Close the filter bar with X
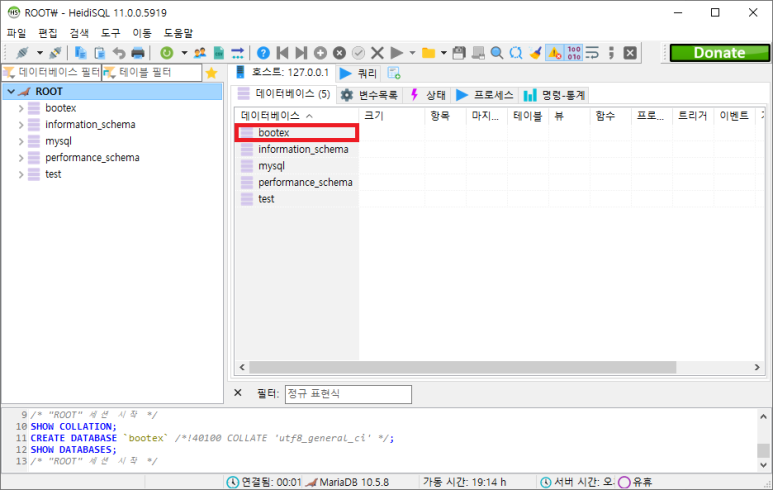773x490 pixels. pos(238,393)
